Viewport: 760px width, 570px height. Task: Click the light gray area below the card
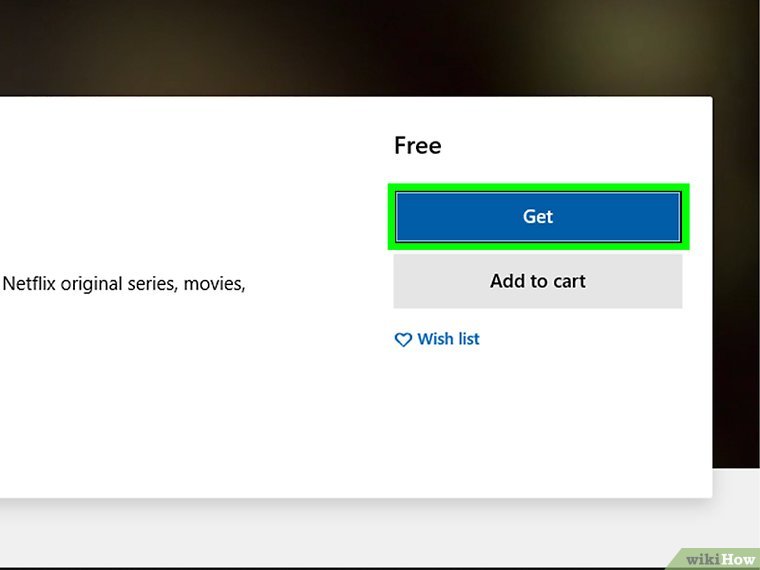(380, 530)
